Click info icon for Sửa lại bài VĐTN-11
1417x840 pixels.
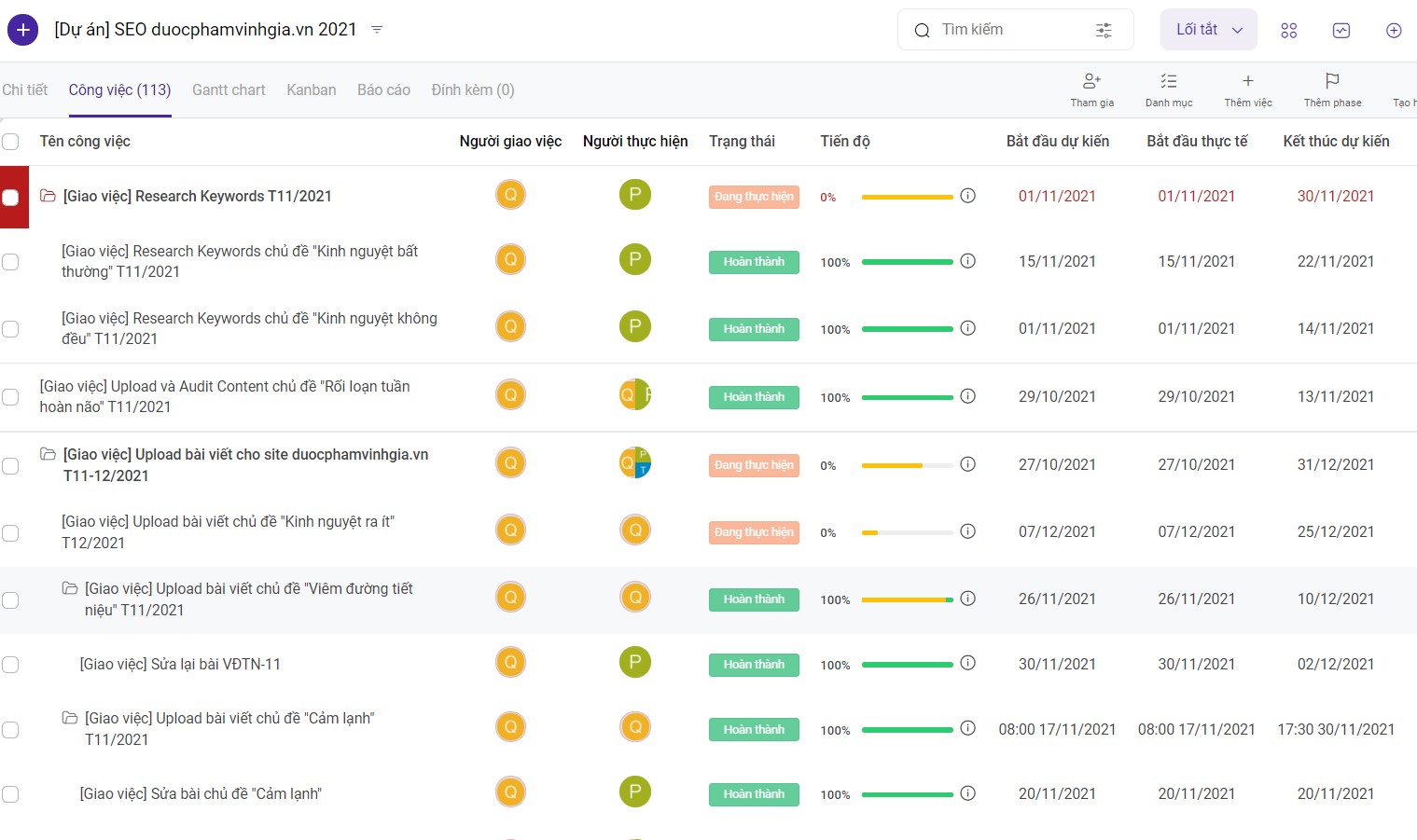(x=968, y=663)
